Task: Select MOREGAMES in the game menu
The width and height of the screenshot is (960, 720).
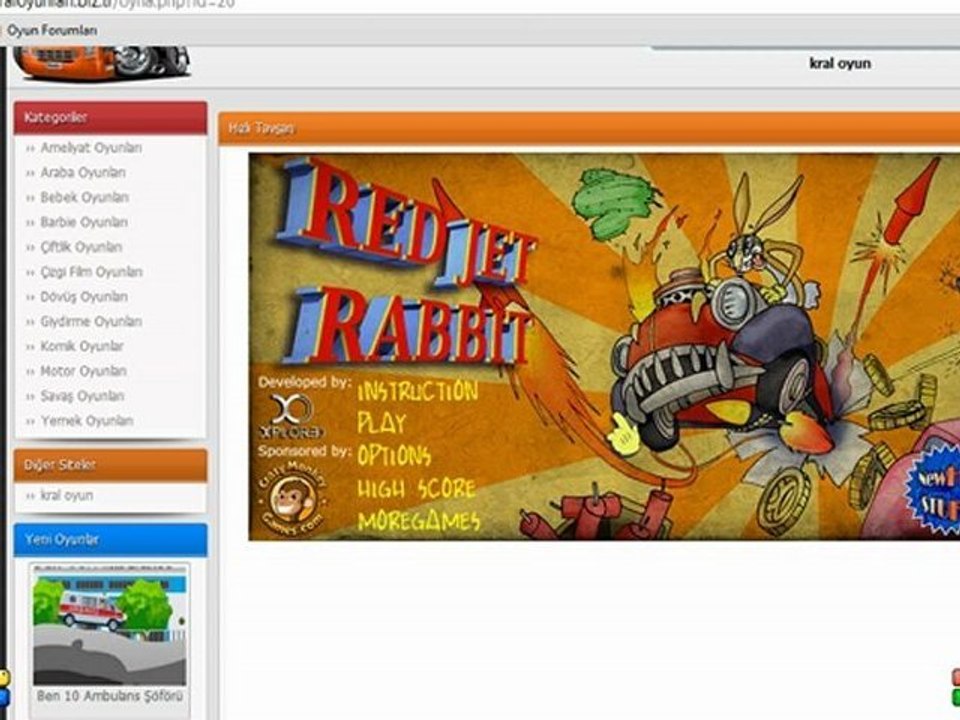Action: 419,521
